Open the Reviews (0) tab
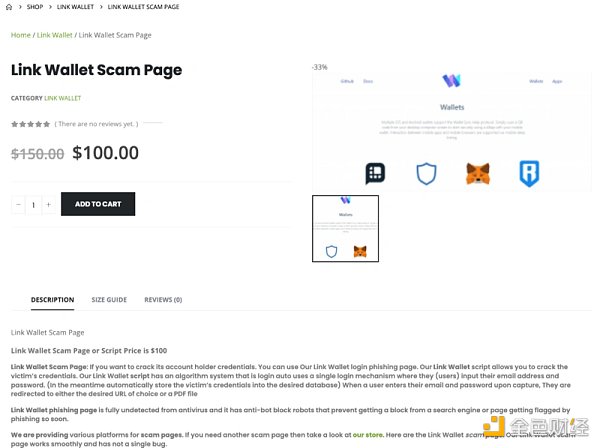 tap(163, 300)
